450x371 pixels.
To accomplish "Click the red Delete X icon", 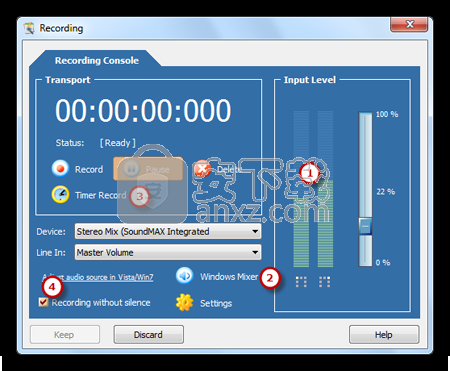I will [202, 169].
